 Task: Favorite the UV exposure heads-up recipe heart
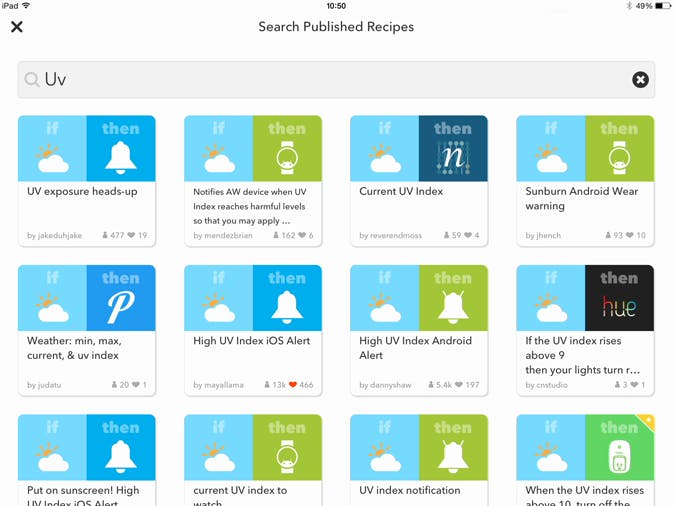pos(131,235)
